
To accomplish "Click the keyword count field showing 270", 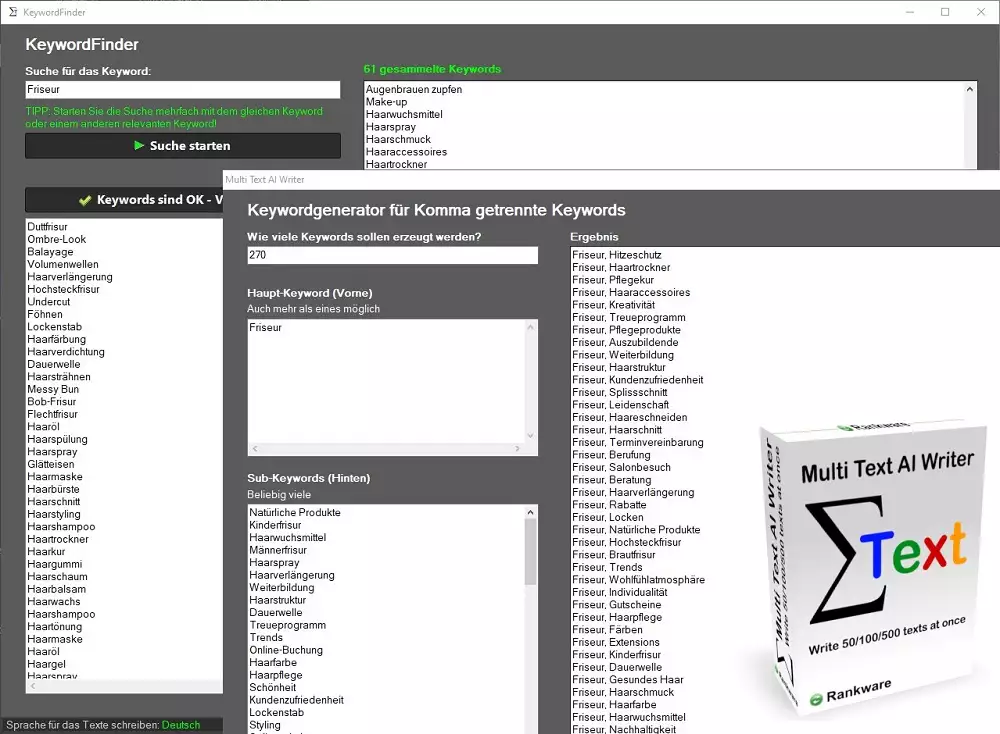I will click(392, 255).
